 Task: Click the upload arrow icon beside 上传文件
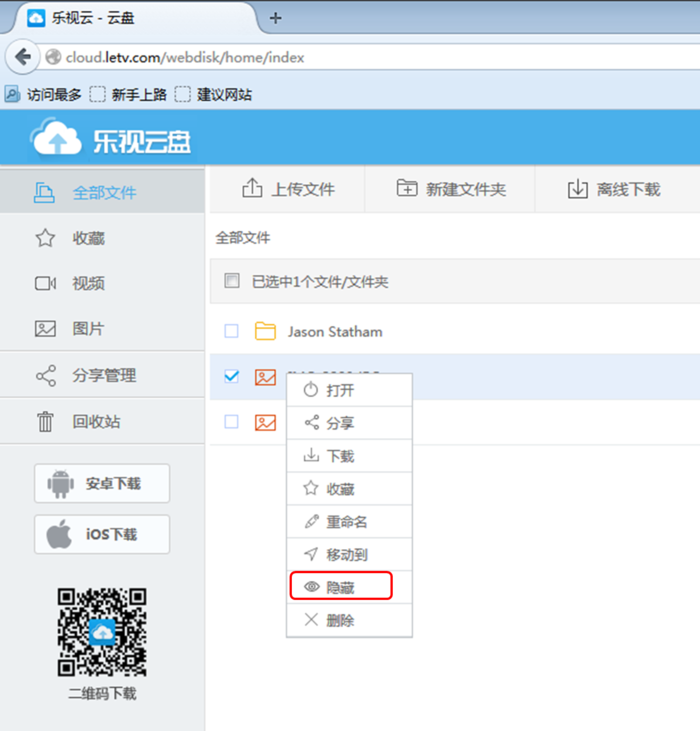point(252,188)
